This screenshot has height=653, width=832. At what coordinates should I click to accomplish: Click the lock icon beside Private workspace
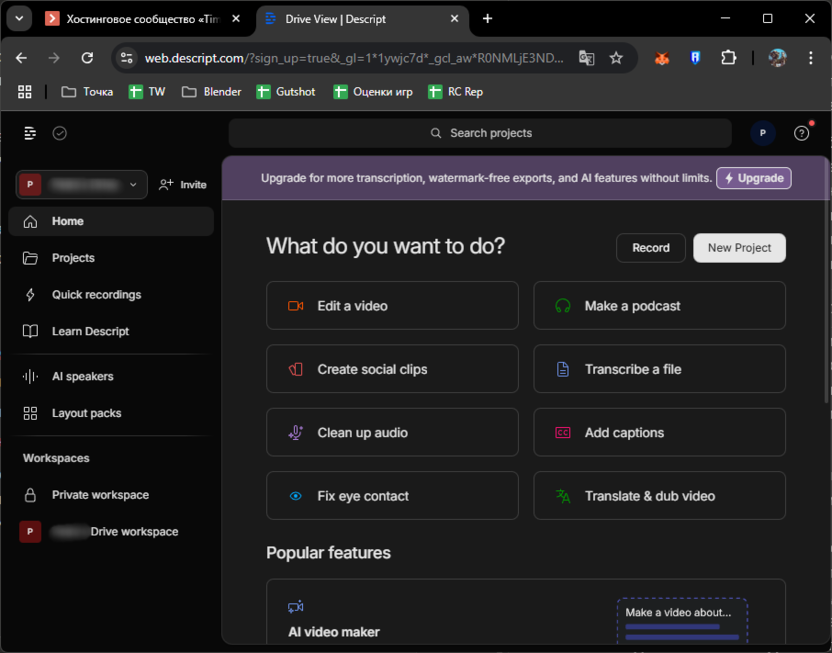30,495
